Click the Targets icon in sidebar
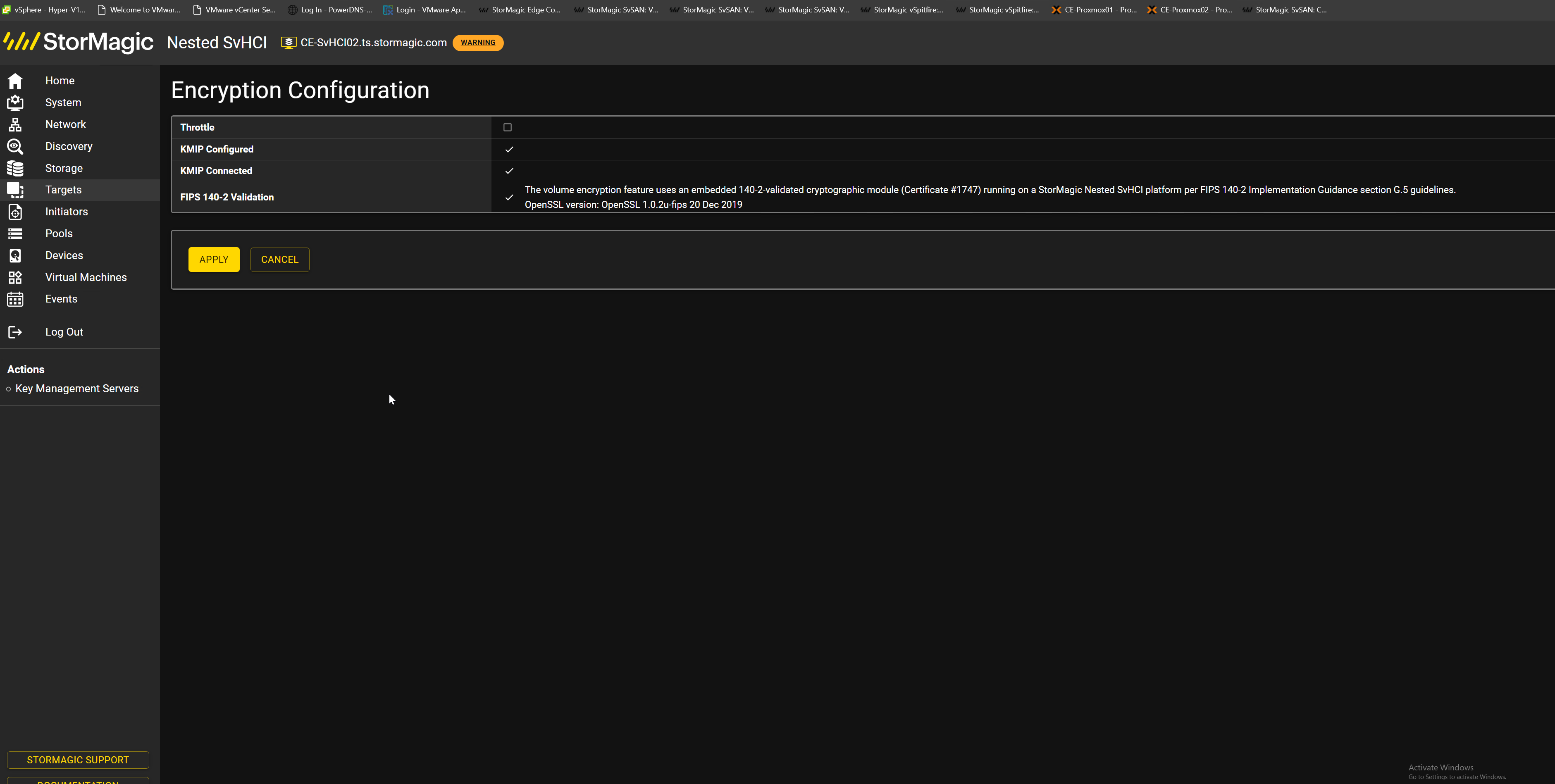 (15, 190)
